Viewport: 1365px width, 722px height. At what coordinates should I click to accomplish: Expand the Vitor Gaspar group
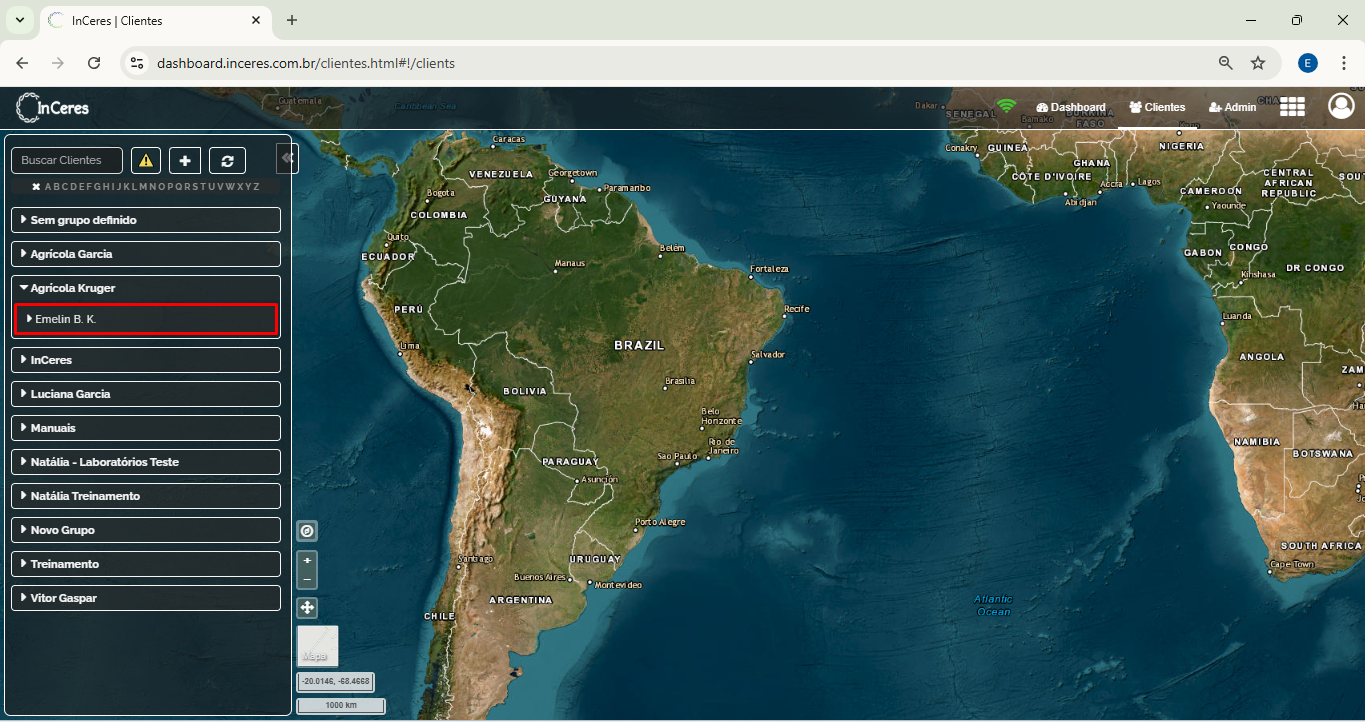[146, 598]
